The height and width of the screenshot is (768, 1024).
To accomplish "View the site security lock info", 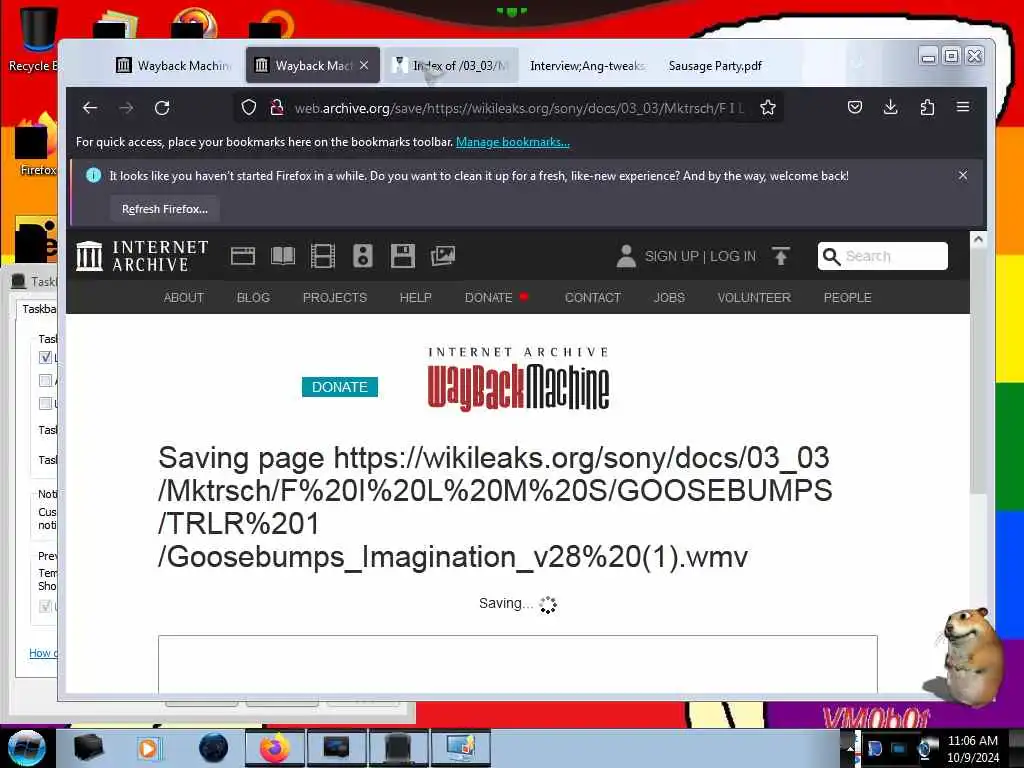I will (277, 108).
